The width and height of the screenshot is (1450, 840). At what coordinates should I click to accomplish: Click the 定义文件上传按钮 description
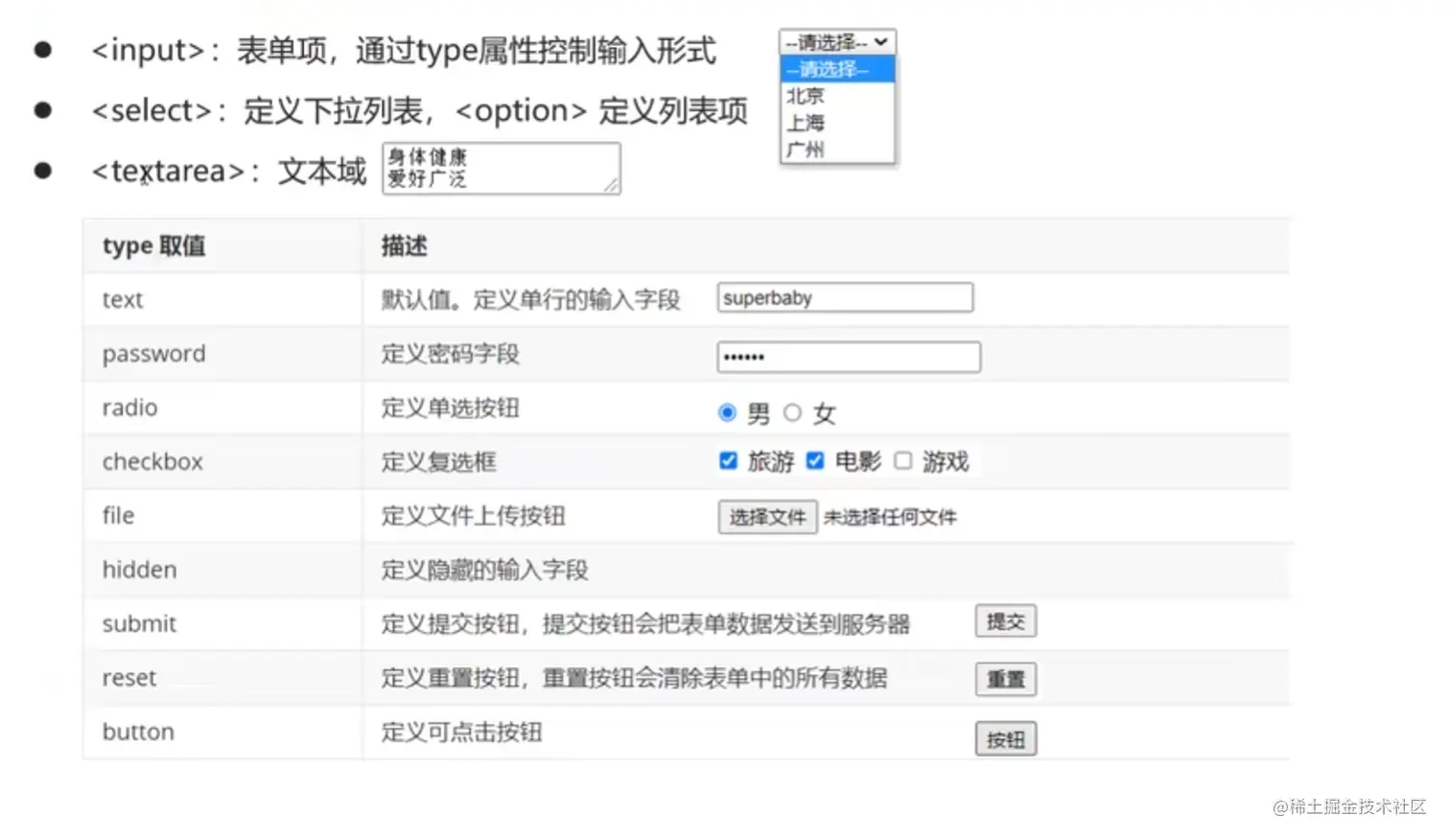point(474,516)
